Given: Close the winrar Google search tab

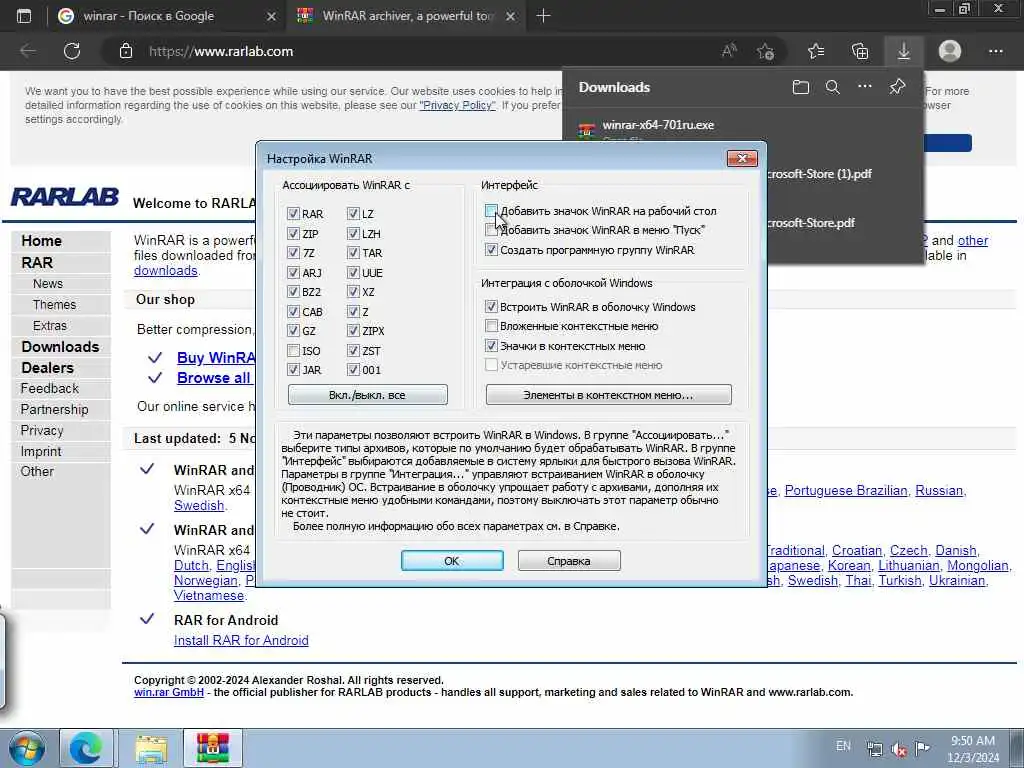Looking at the screenshot, I should (272, 16).
